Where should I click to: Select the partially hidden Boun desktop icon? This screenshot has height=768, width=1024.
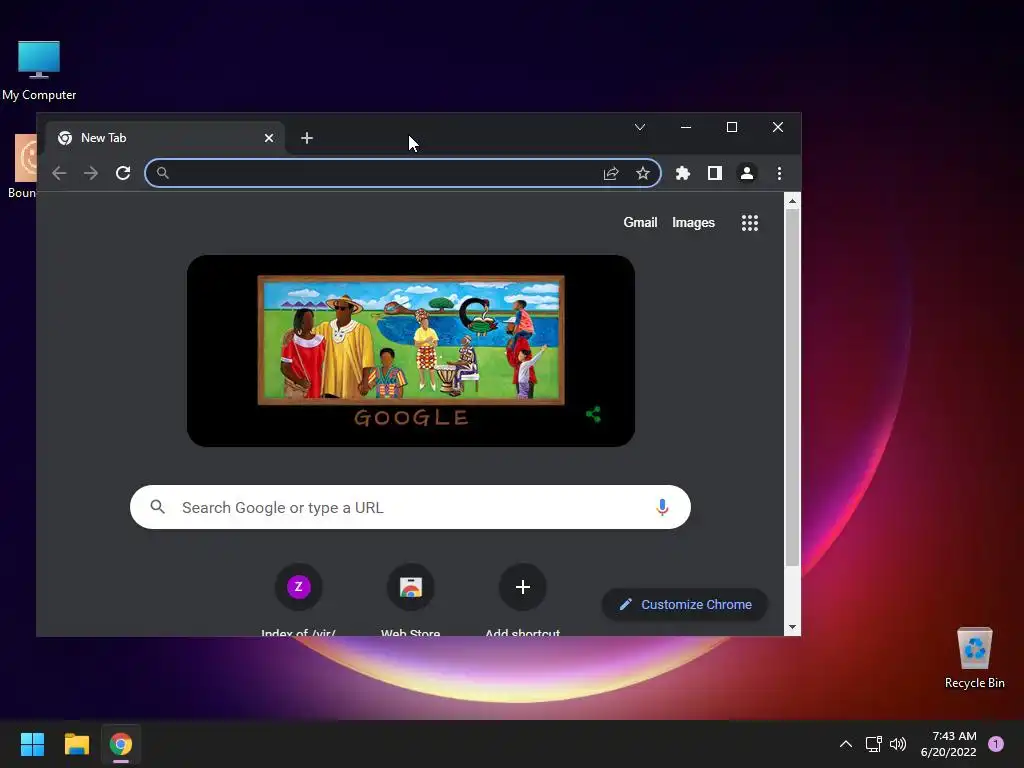24,167
